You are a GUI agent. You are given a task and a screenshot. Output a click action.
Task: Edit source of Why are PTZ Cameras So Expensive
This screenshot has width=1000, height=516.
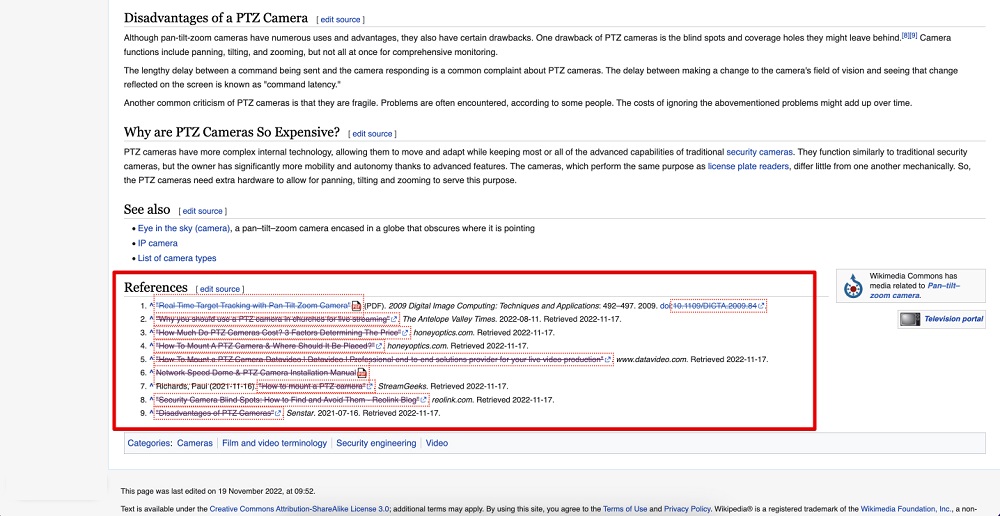[x=372, y=134]
